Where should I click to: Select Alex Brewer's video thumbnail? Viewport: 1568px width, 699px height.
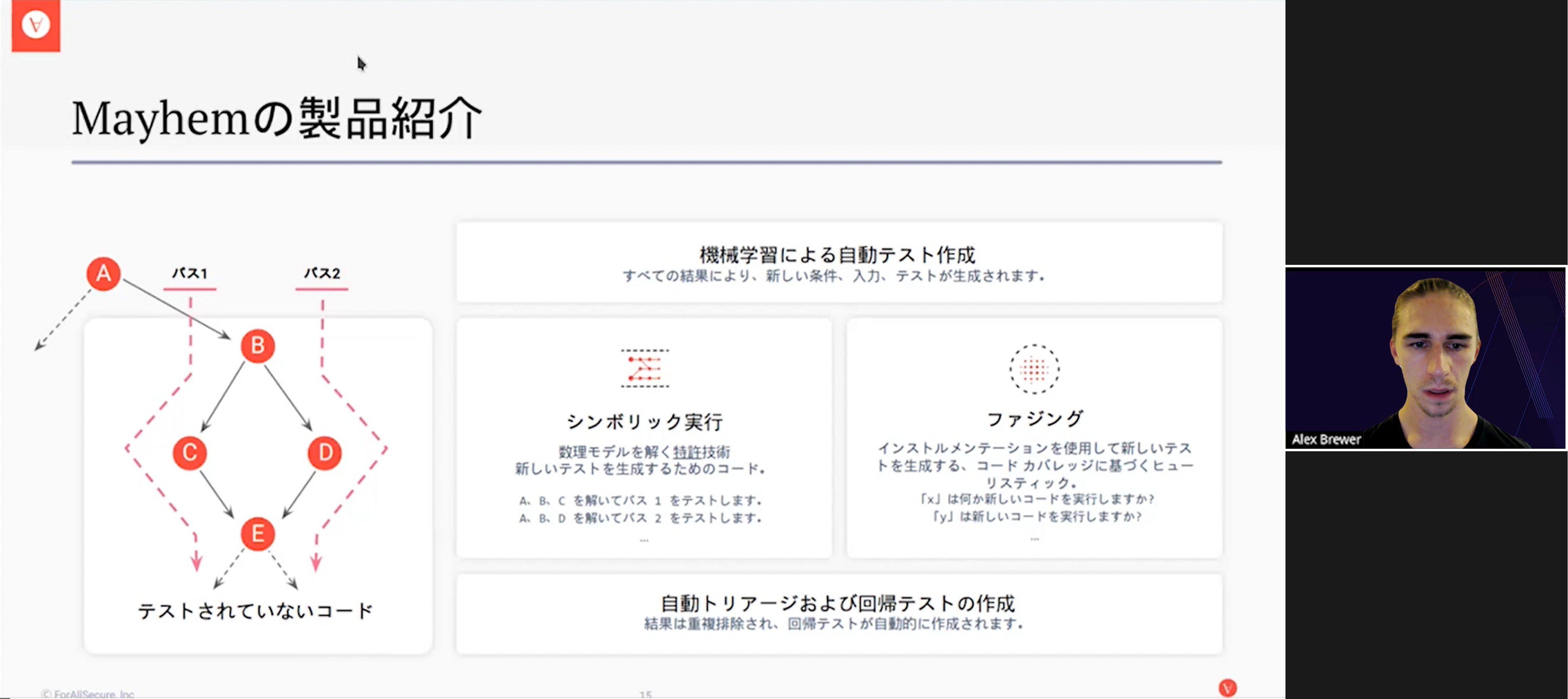1425,358
